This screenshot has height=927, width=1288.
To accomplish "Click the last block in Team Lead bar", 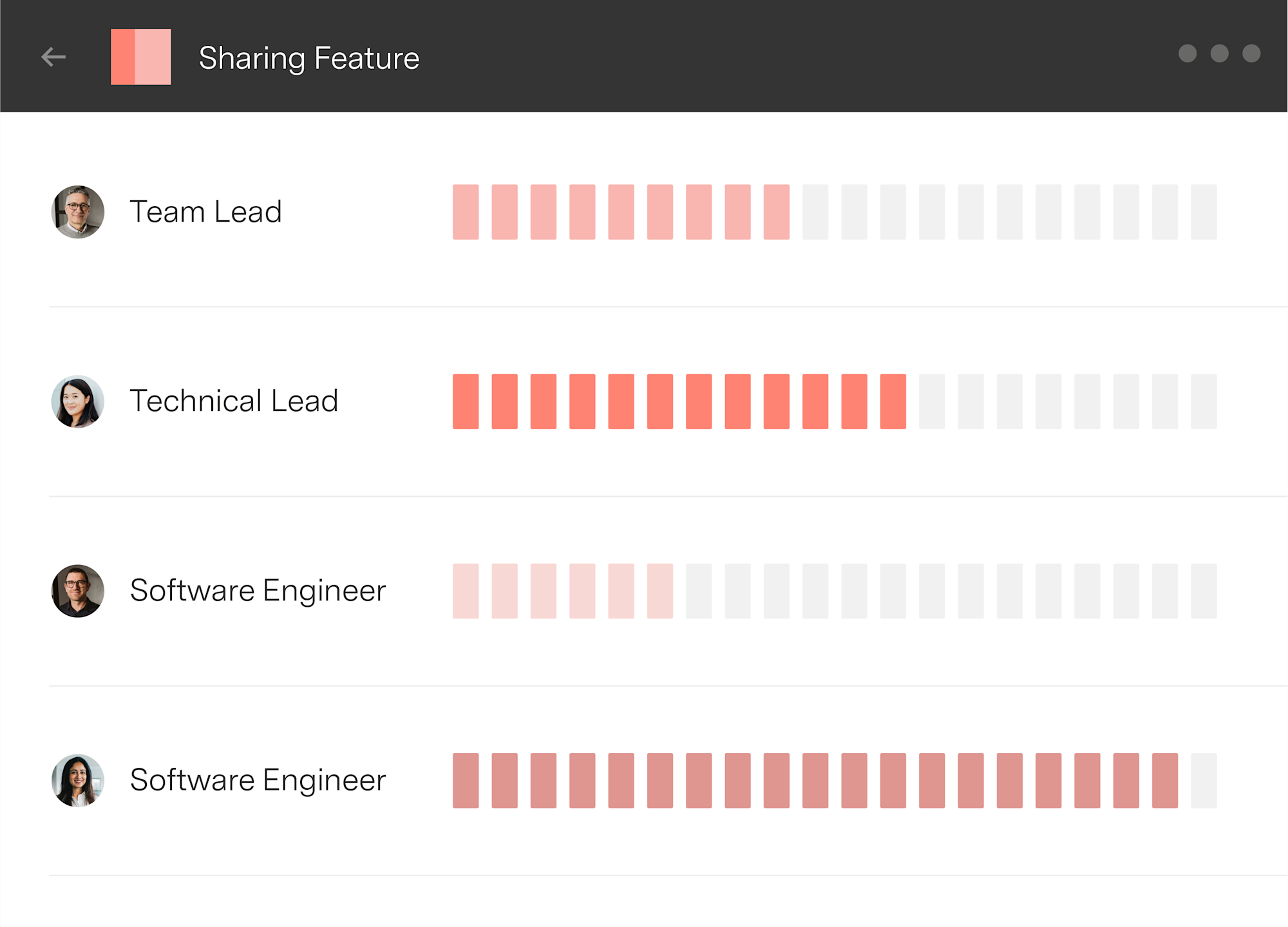I will (1204, 212).
